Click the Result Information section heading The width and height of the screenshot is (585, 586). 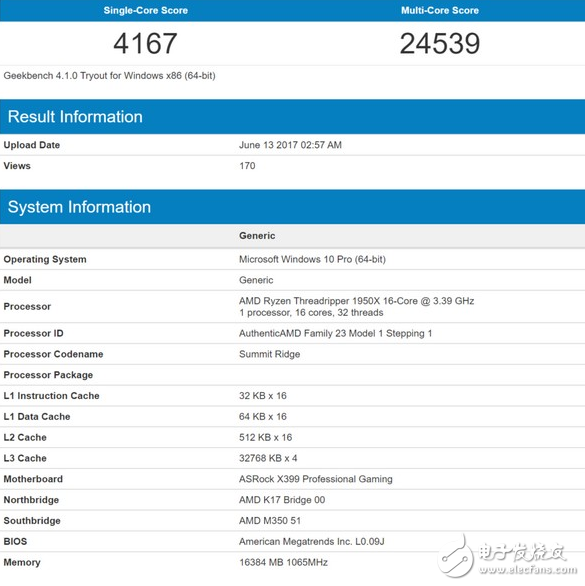coord(75,117)
